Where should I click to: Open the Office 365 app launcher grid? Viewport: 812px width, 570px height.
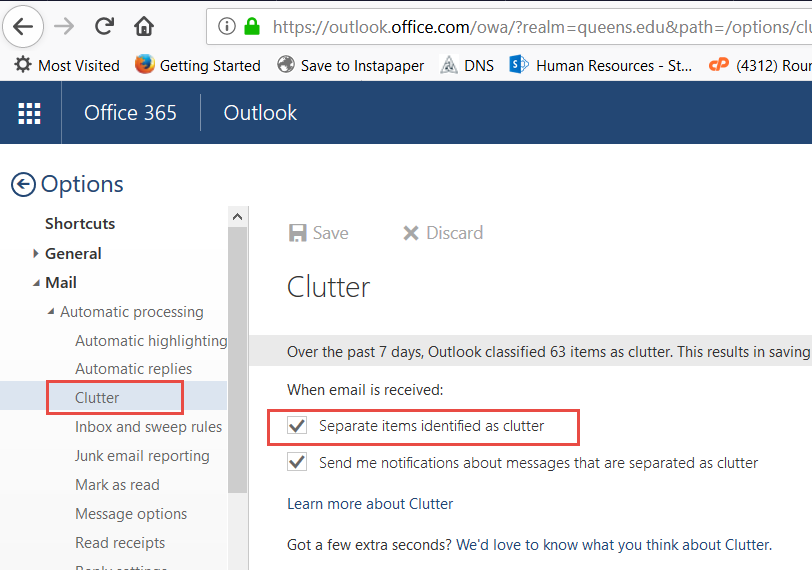tap(30, 113)
